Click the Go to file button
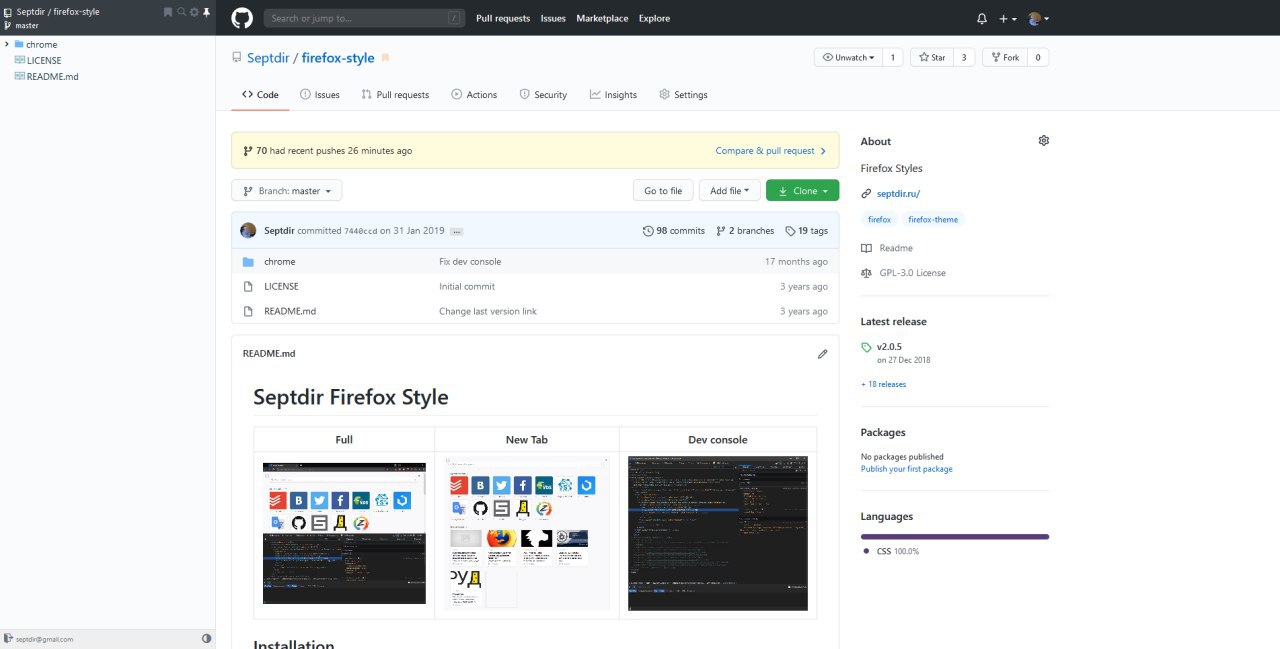Viewport: 1280px width, 649px height. point(663,190)
